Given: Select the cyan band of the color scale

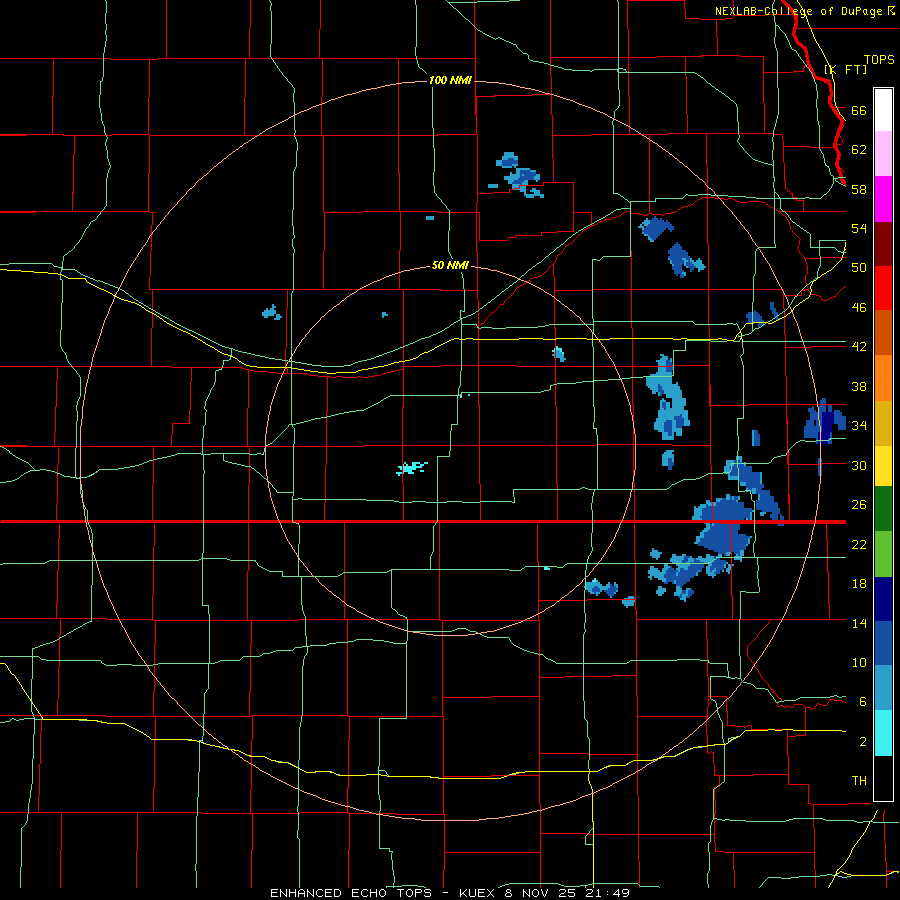Looking at the screenshot, I should (883, 732).
